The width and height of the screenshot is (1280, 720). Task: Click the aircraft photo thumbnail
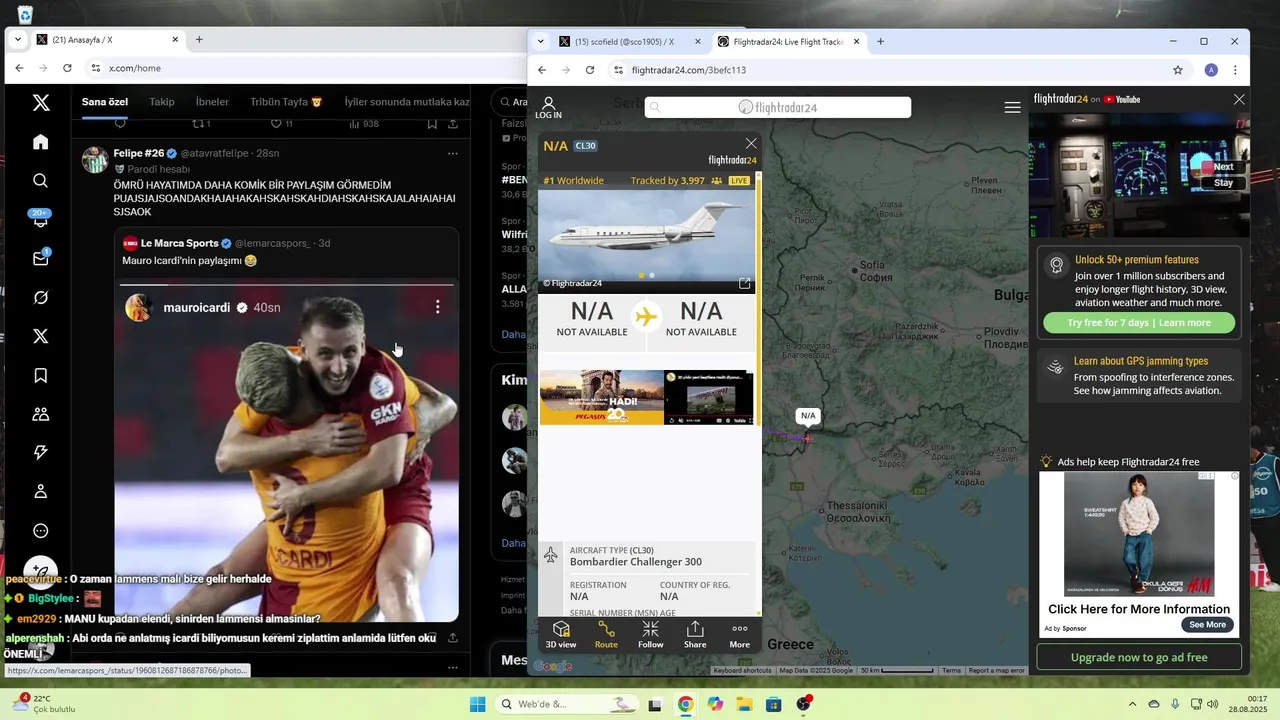click(x=647, y=241)
